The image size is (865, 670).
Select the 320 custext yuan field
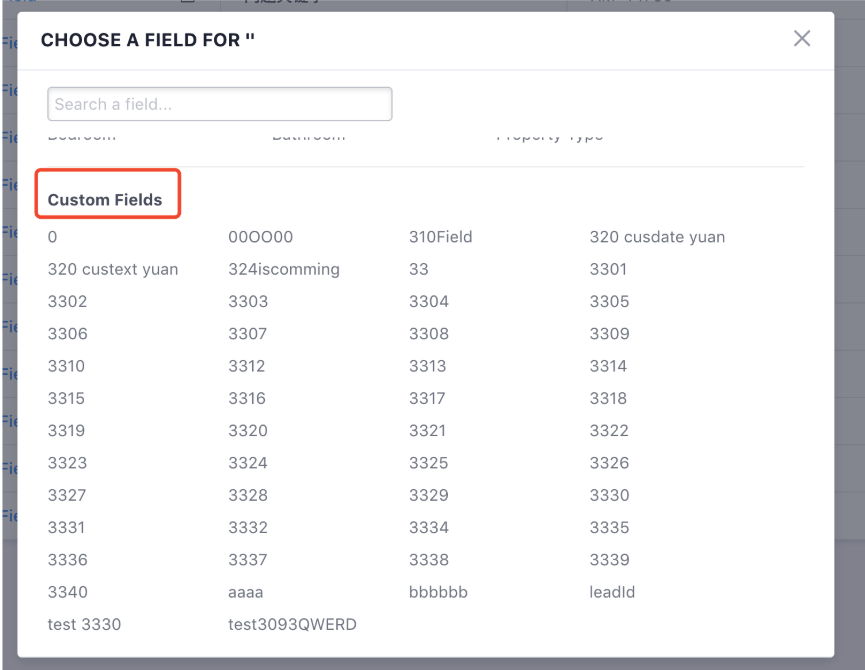click(113, 269)
